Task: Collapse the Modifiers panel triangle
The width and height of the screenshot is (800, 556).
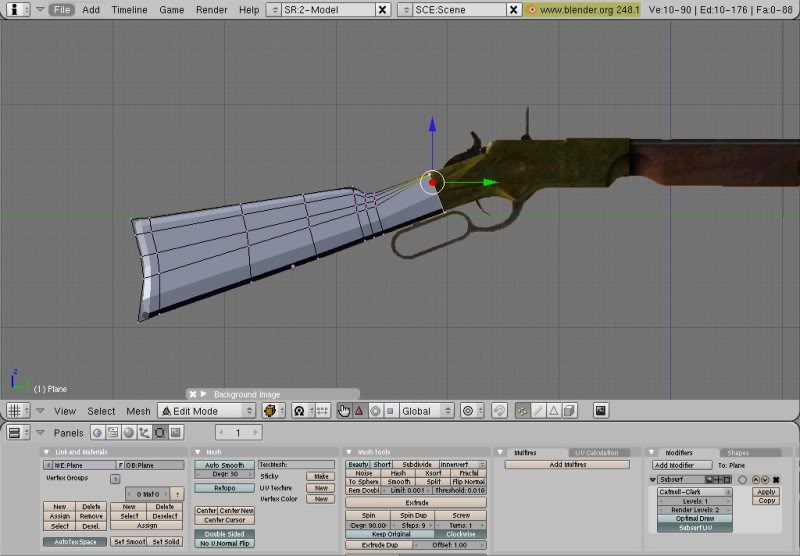Action: (x=651, y=452)
